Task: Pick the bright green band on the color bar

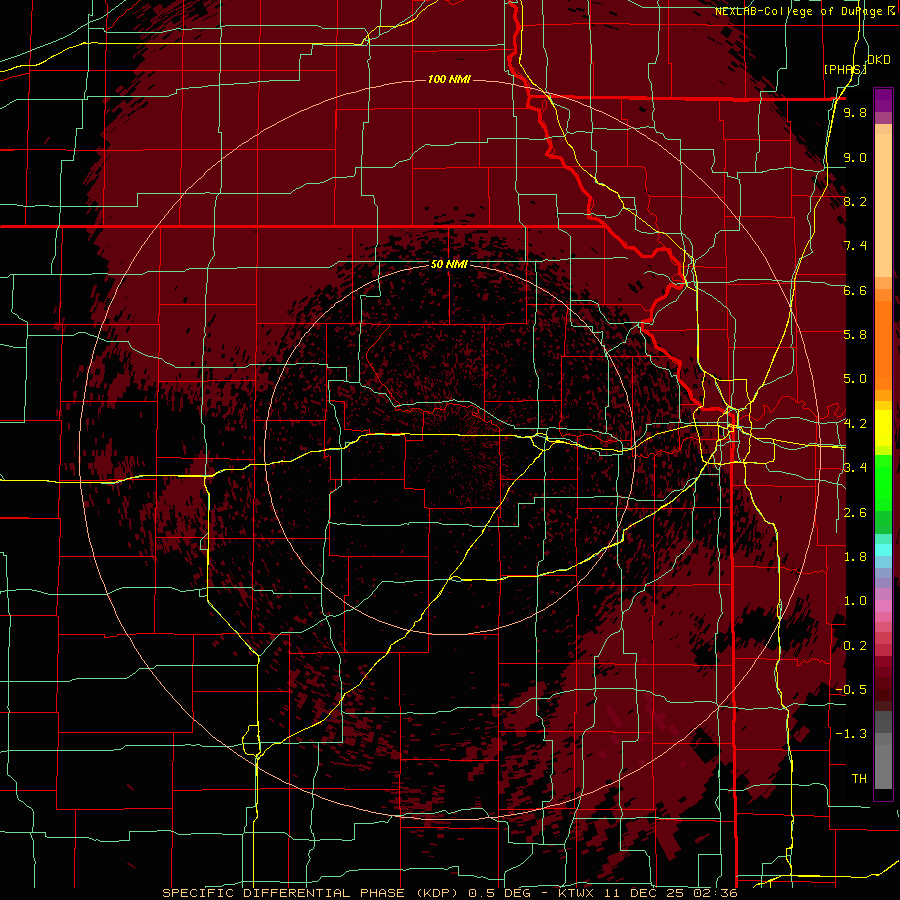Action: (883, 483)
